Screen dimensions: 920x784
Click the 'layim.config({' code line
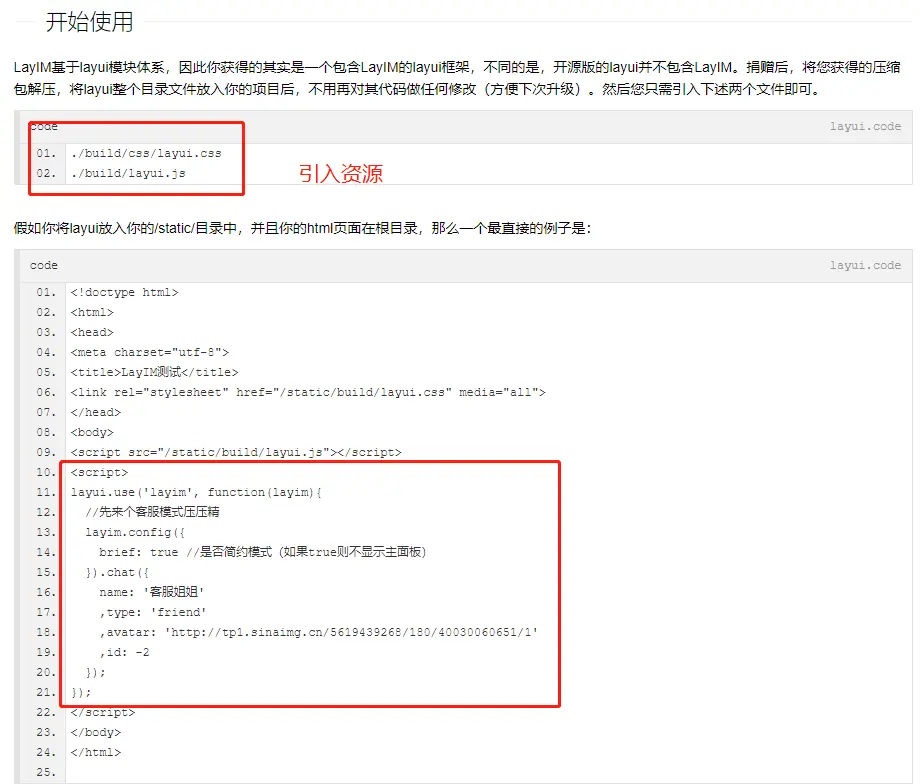pyautogui.click(x=135, y=532)
